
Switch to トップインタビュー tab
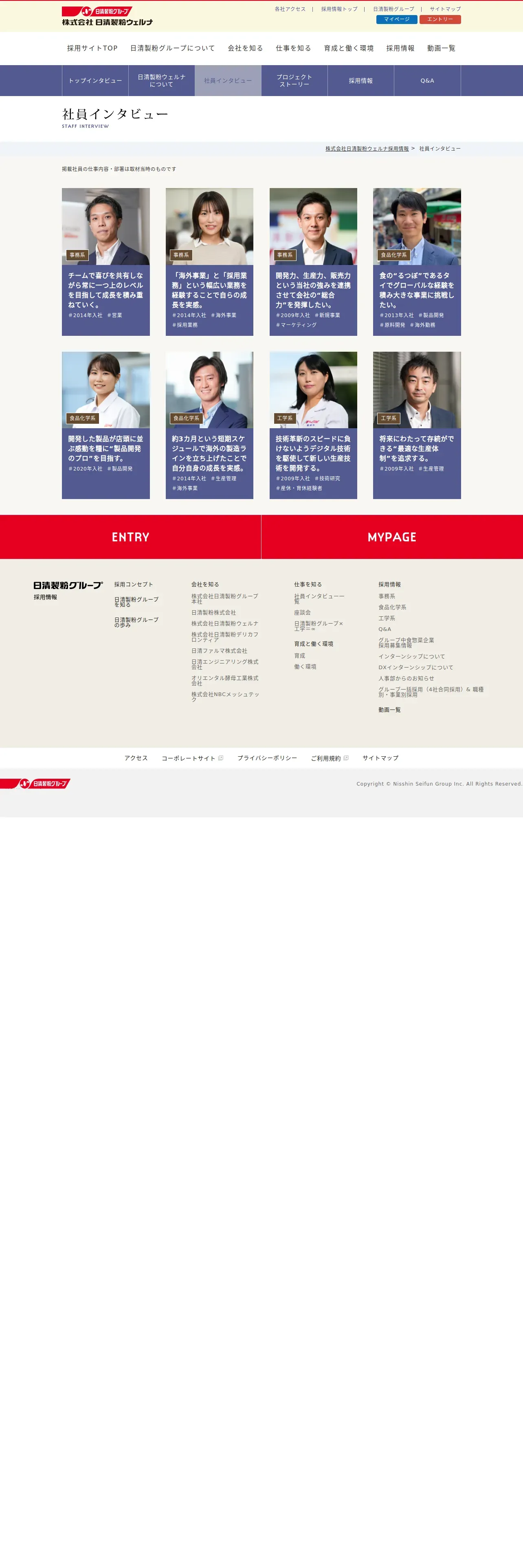tap(95, 80)
